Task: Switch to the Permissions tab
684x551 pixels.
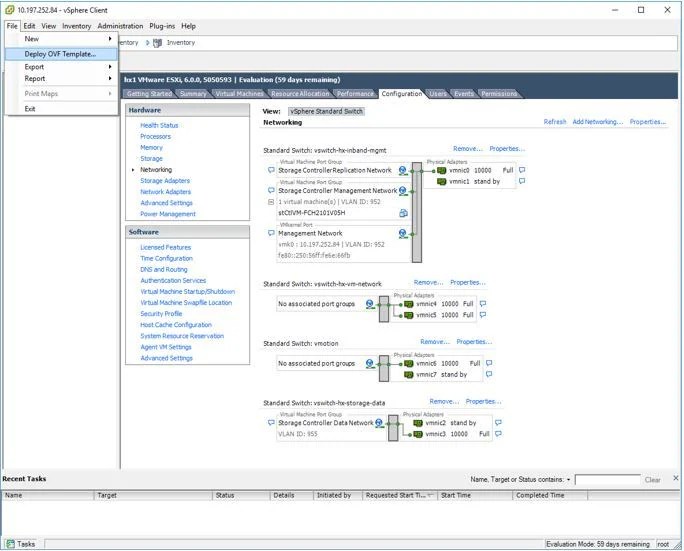Action: click(x=499, y=94)
